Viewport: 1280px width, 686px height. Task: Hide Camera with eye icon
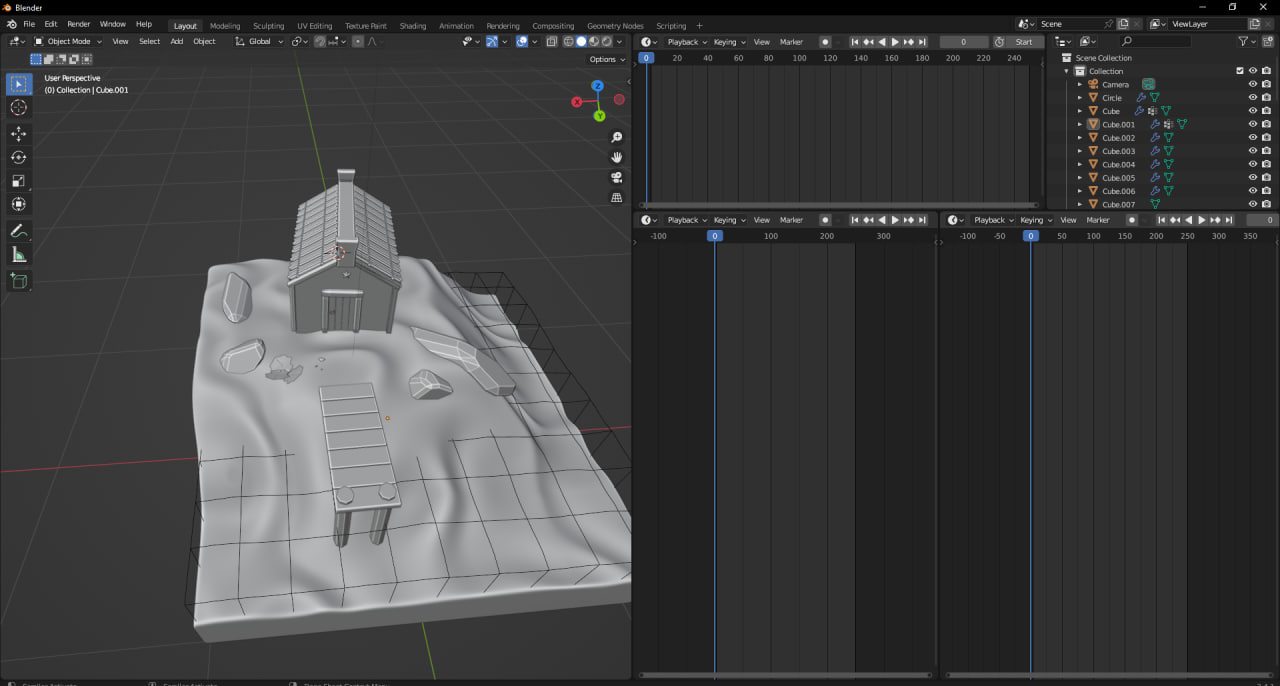pos(1253,84)
